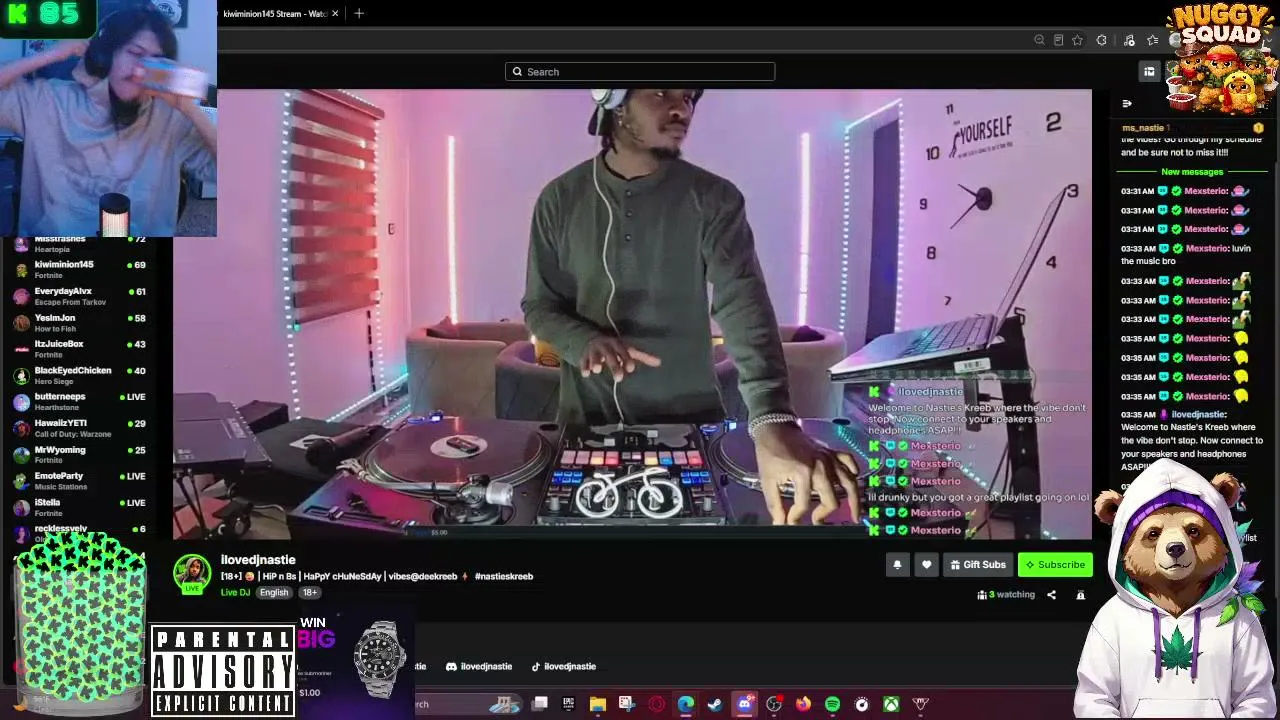This screenshot has height=720, width=1280.
Task: Click the zoom magnifier icon in address bar
Action: 1040,40
